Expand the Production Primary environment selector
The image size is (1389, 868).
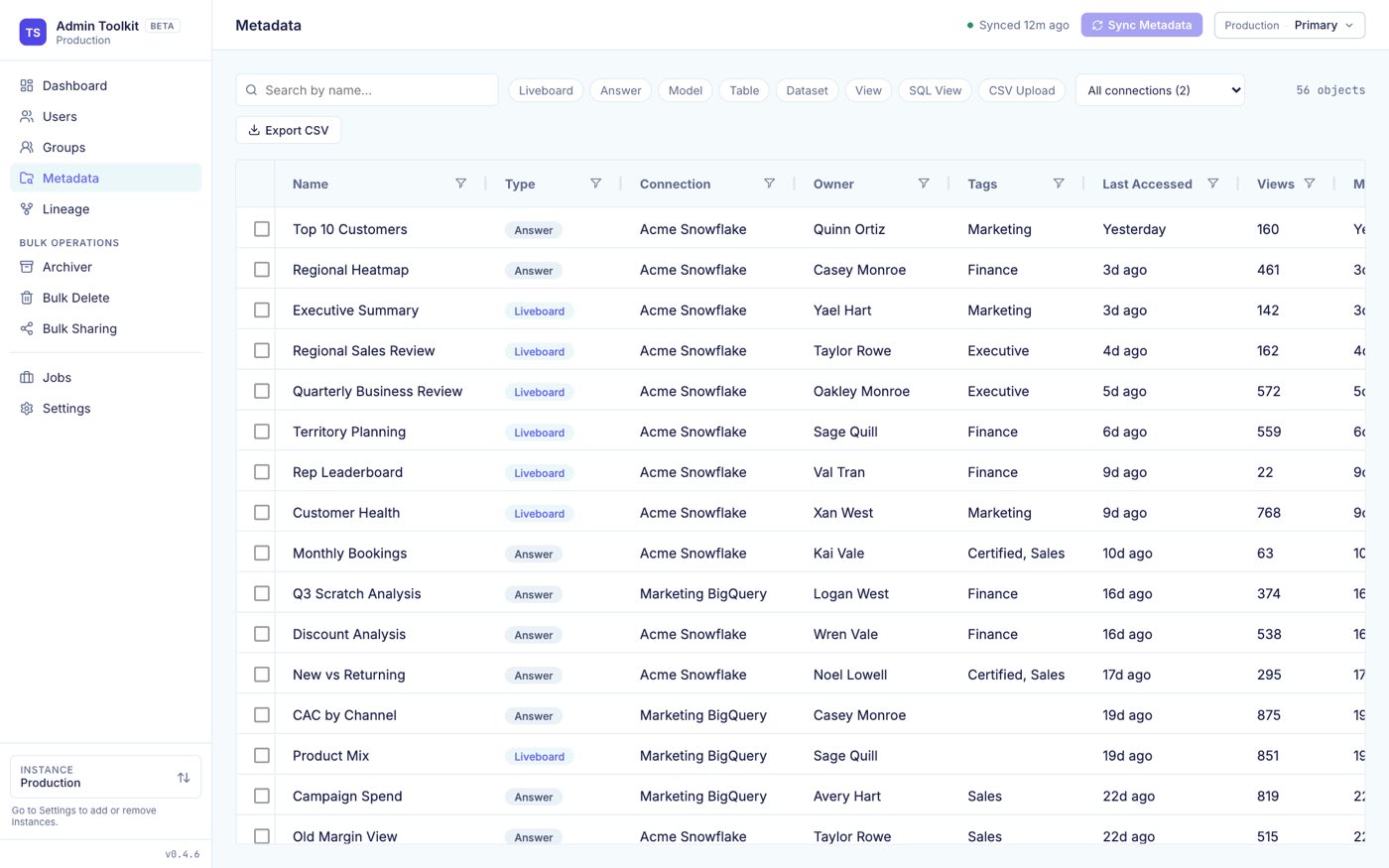click(x=1289, y=26)
